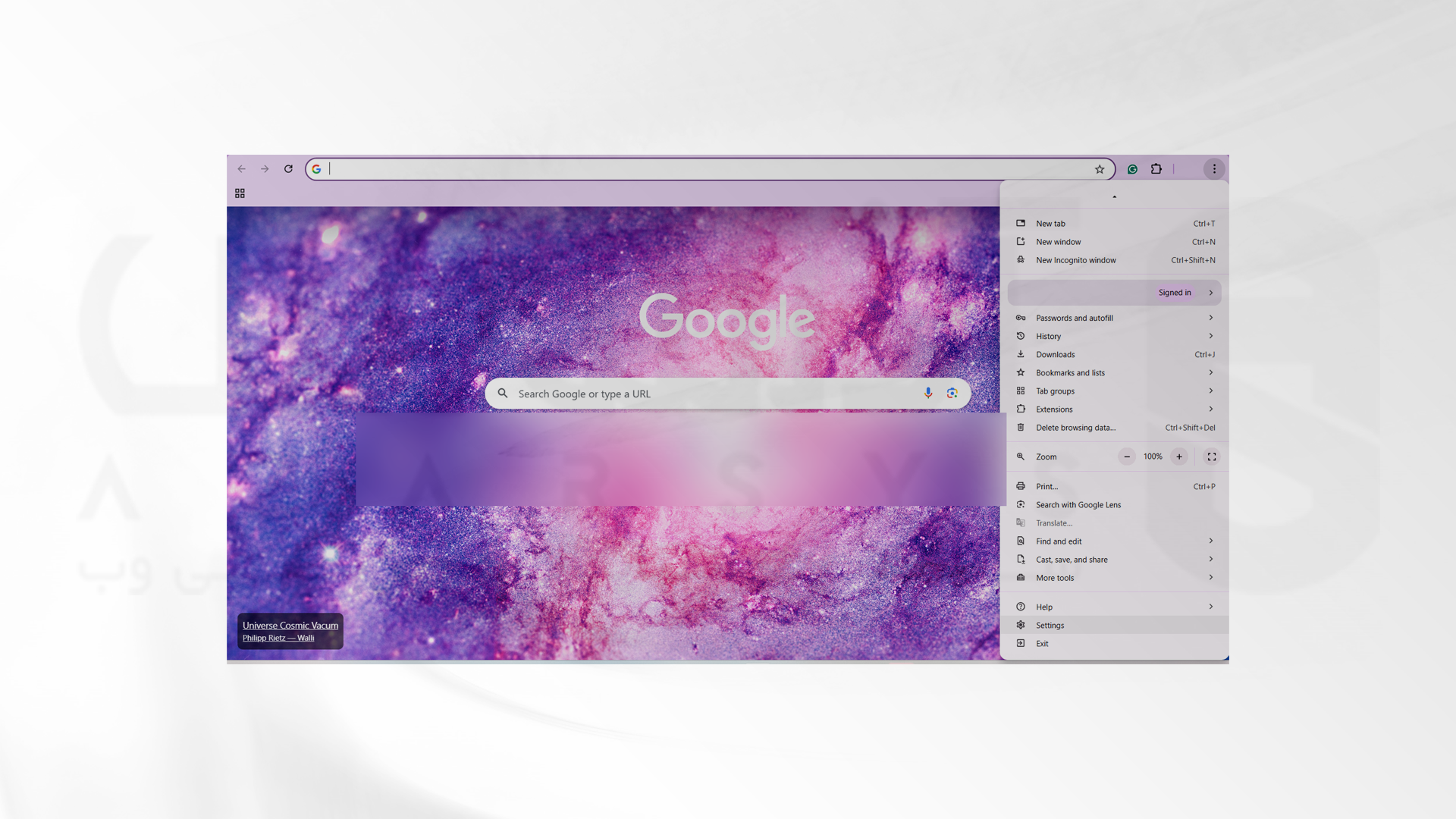Click the zoom decrease minus button
1456x819 pixels.
pyautogui.click(x=1127, y=456)
